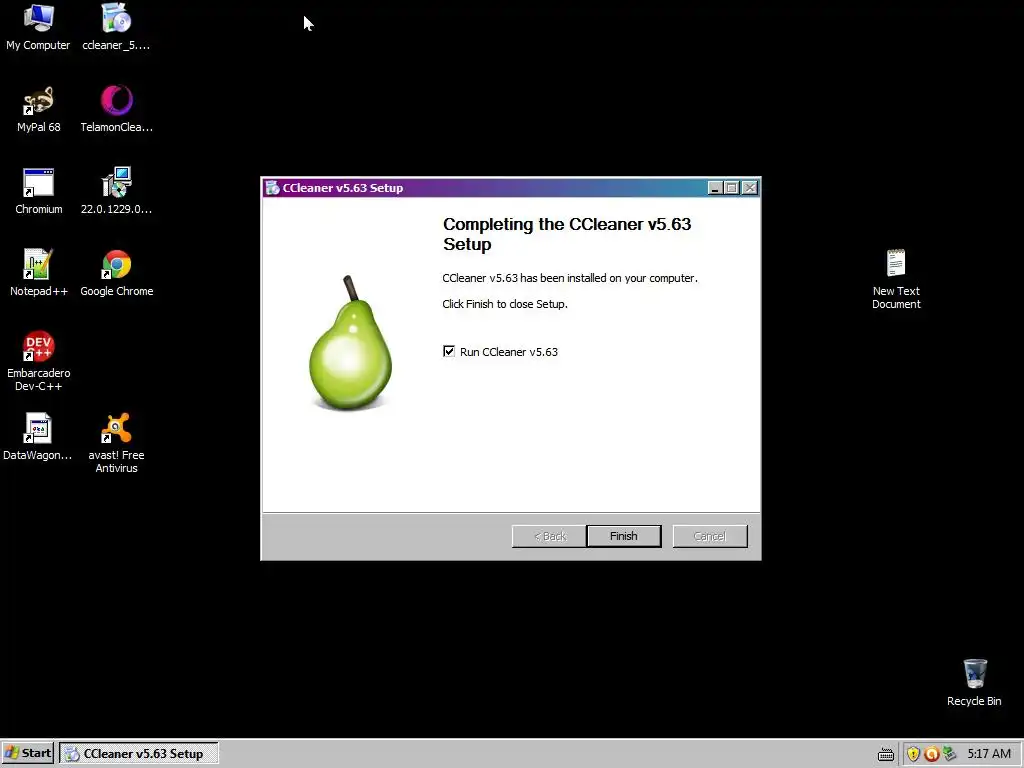Select the Recycle Bin icon

[974, 683]
